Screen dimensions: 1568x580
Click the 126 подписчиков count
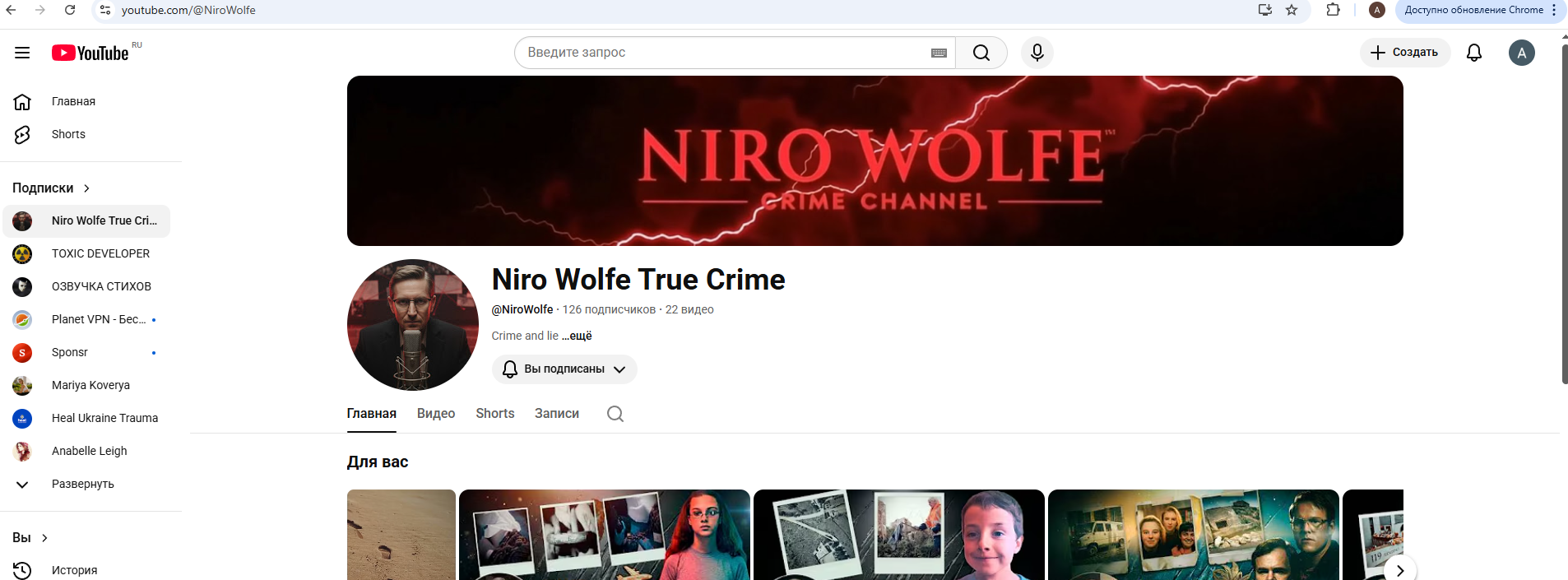[609, 309]
